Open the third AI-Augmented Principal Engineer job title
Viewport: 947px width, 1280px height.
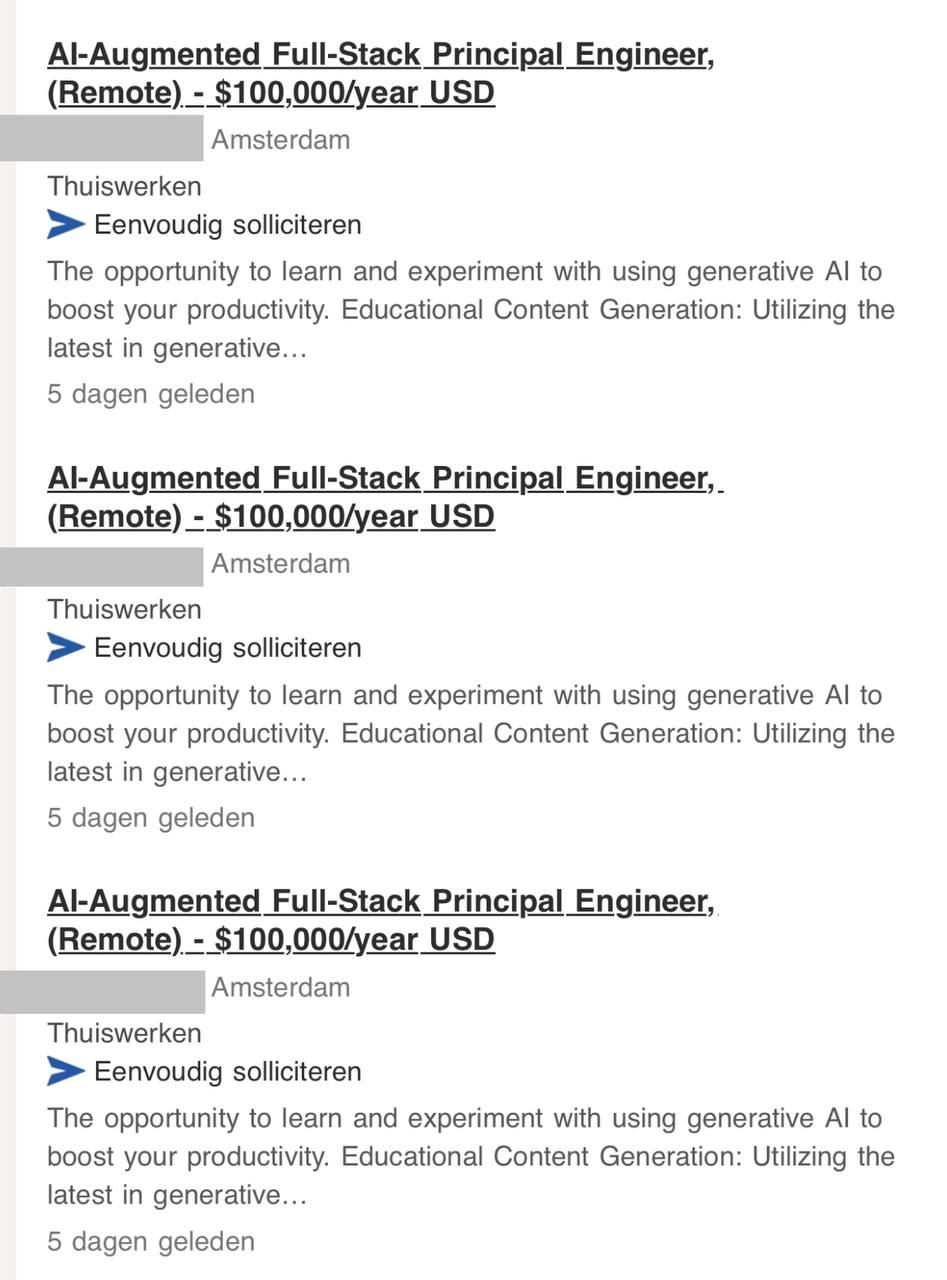coord(380,920)
